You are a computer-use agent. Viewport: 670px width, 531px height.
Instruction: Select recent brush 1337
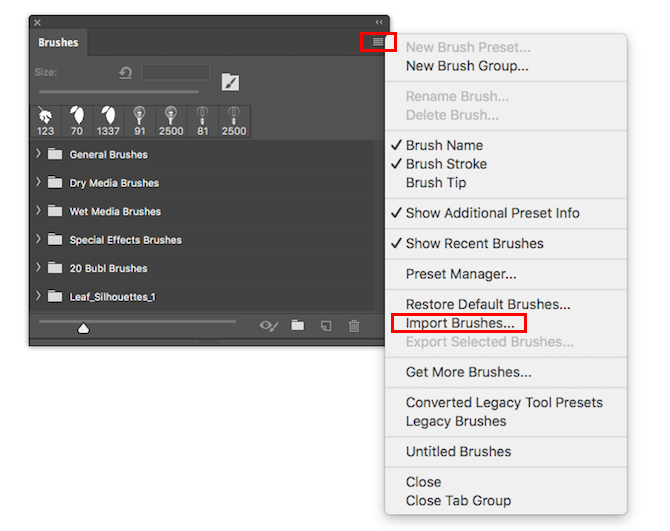coord(108,122)
